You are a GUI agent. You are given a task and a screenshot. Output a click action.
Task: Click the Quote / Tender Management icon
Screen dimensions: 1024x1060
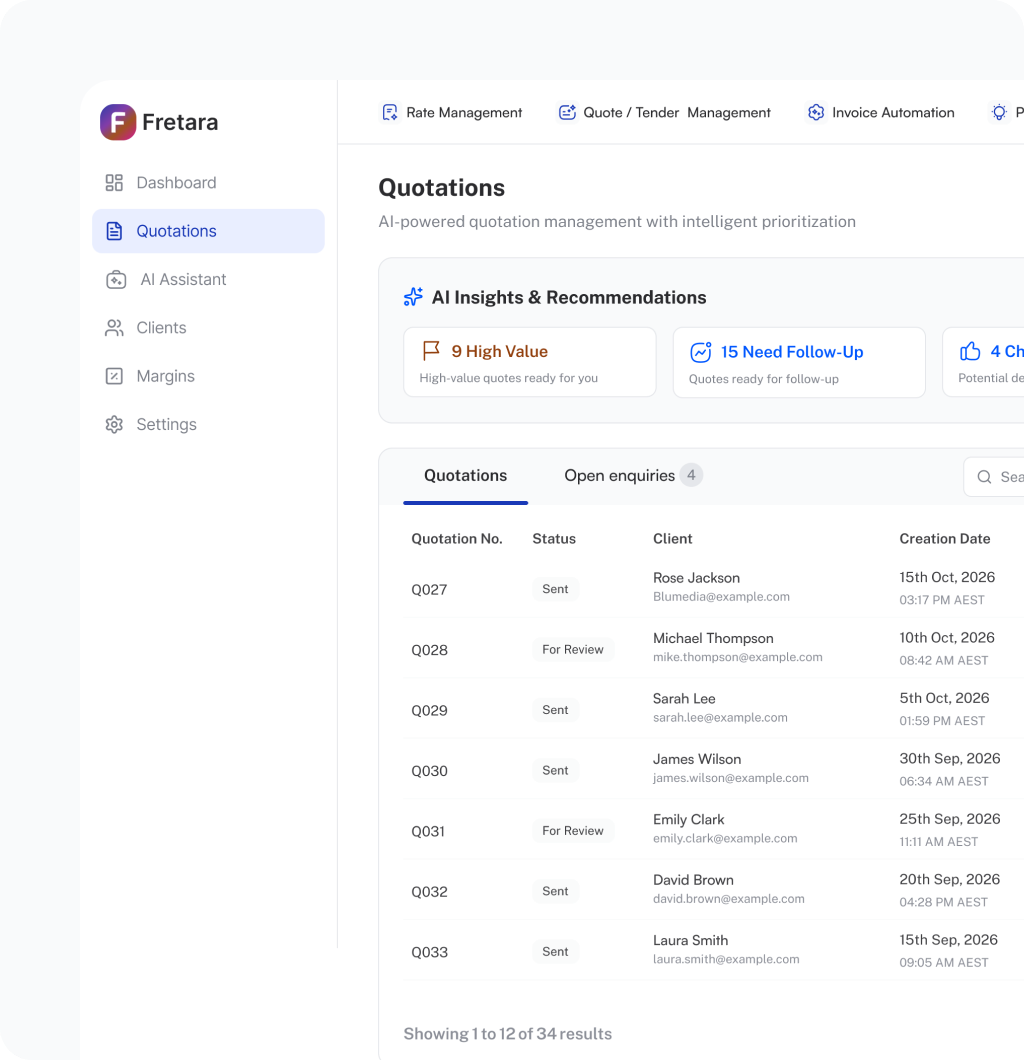pyautogui.click(x=567, y=112)
